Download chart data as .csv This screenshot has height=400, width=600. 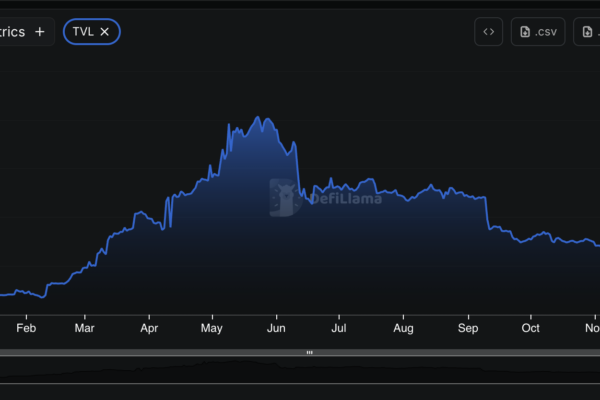click(537, 32)
